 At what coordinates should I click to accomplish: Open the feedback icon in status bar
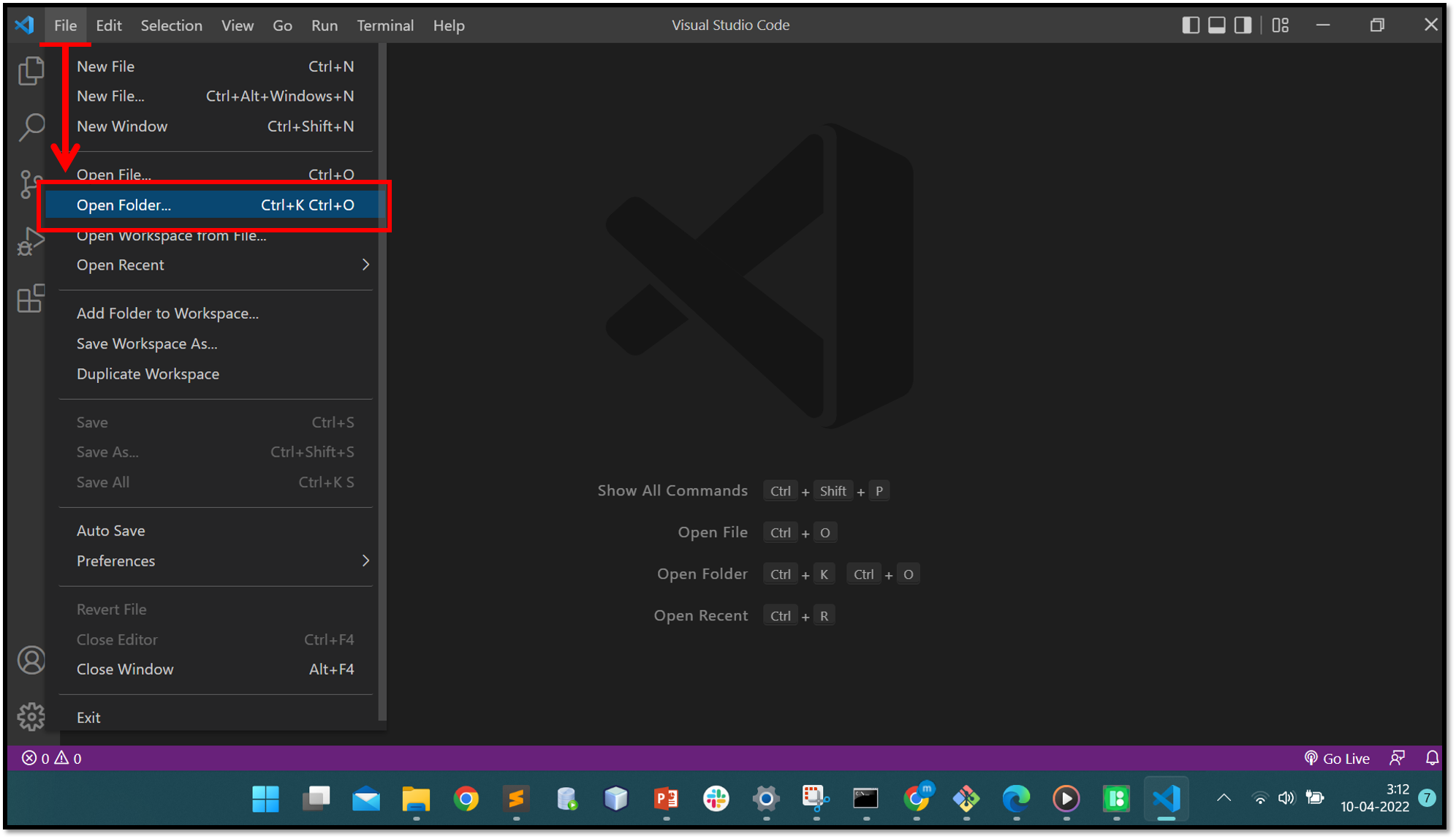click(x=1398, y=758)
